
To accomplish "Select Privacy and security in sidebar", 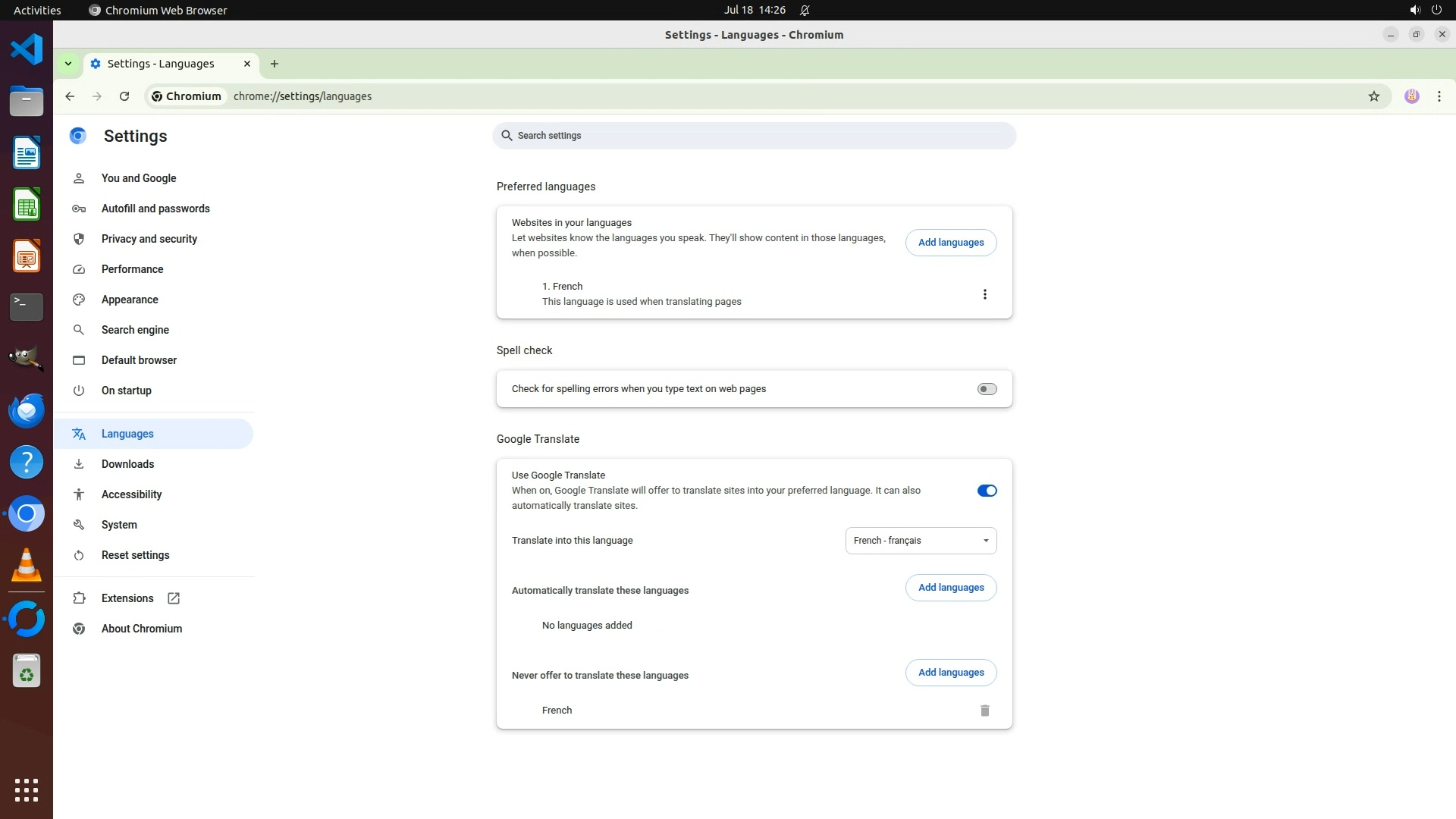I will (x=149, y=239).
